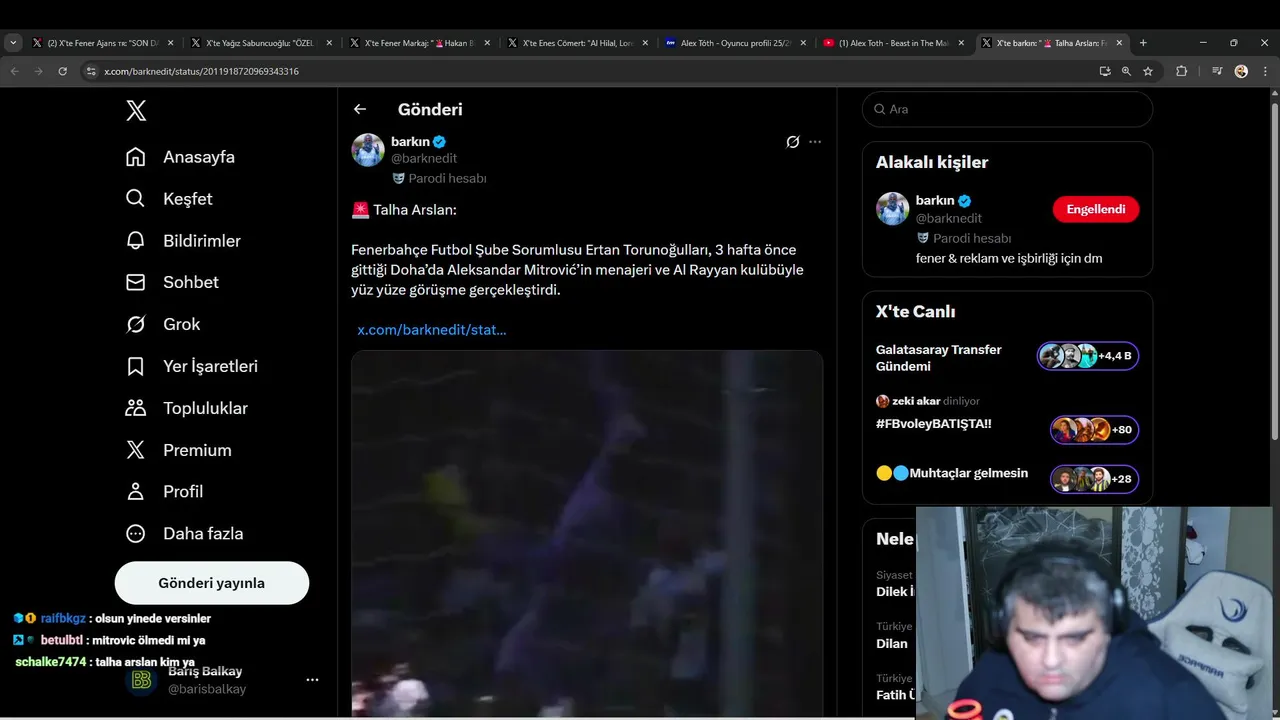Image resolution: width=1280 pixels, height=720 pixels.
Task: Open Chrome three-dot menu
Action: (x=1265, y=71)
